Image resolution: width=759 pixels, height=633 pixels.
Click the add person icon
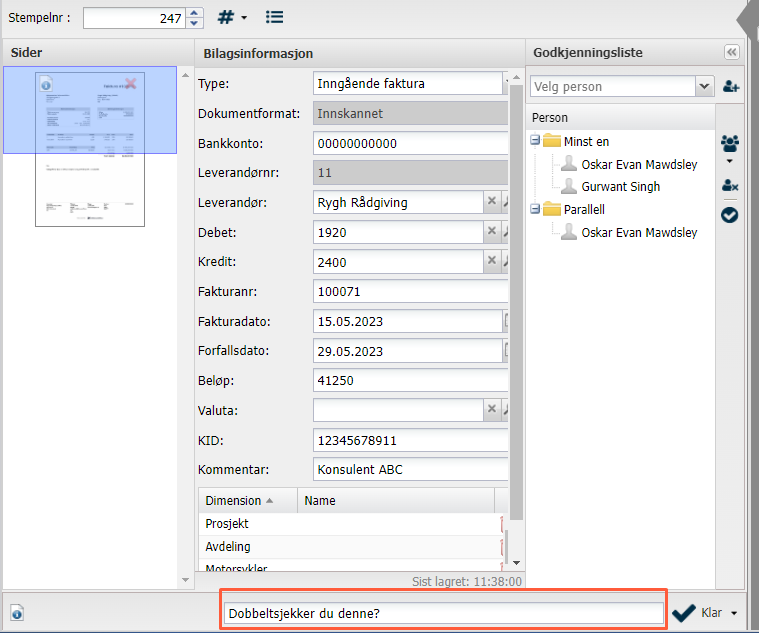[731, 87]
